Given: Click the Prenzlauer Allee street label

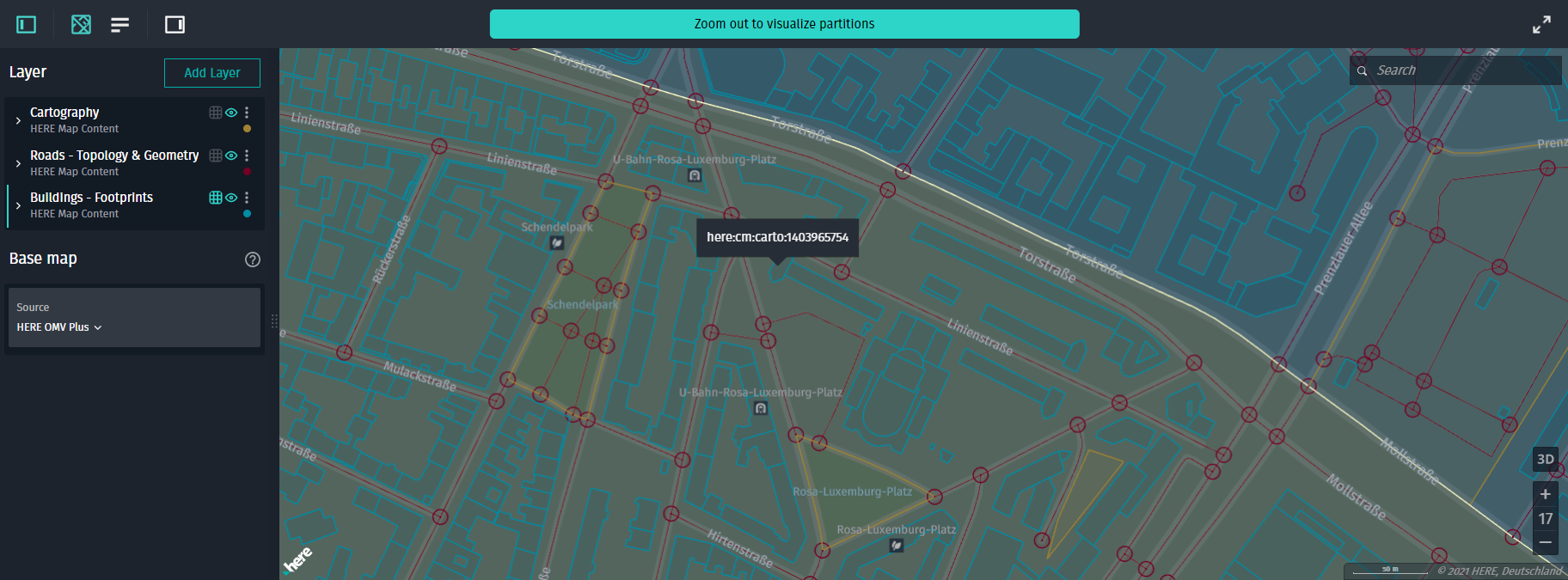Looking at the screenshot, I should (x=1344, y=247).
